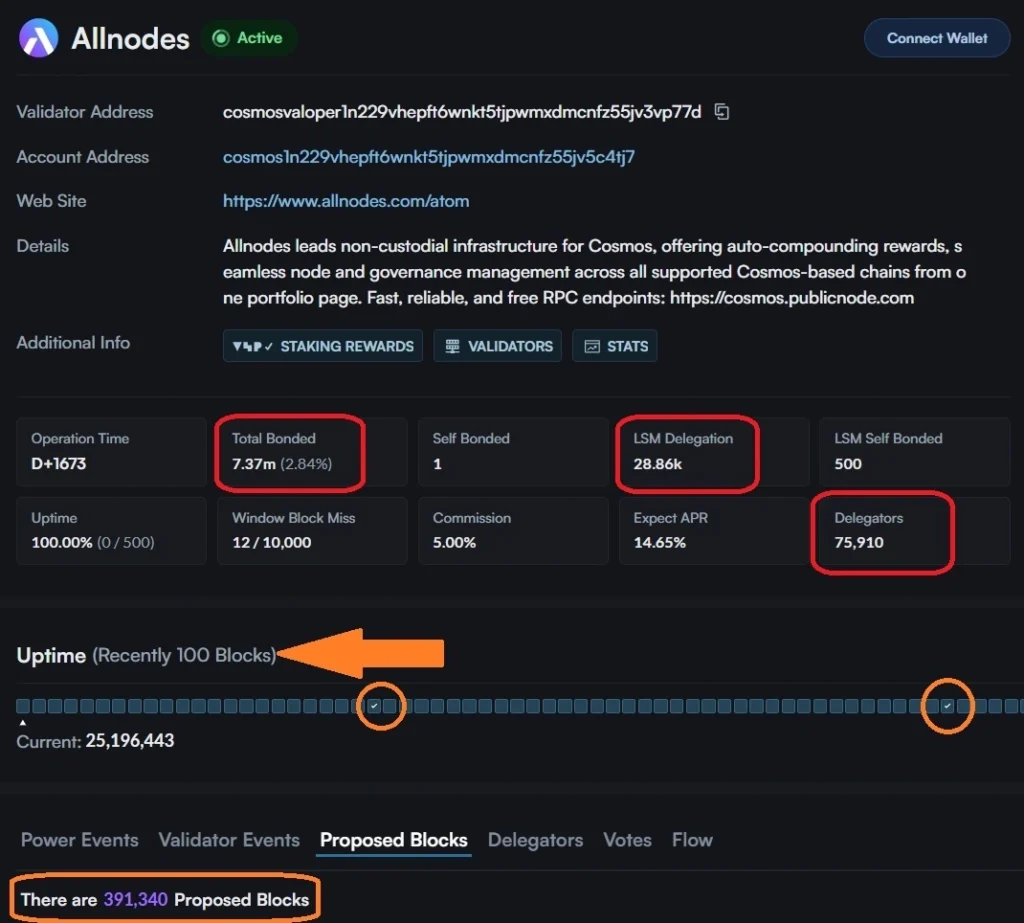The width and height of the screenshot is (1024, 923).
Task: Select the Proposed Blocks tab
Action: coord(393,840)
